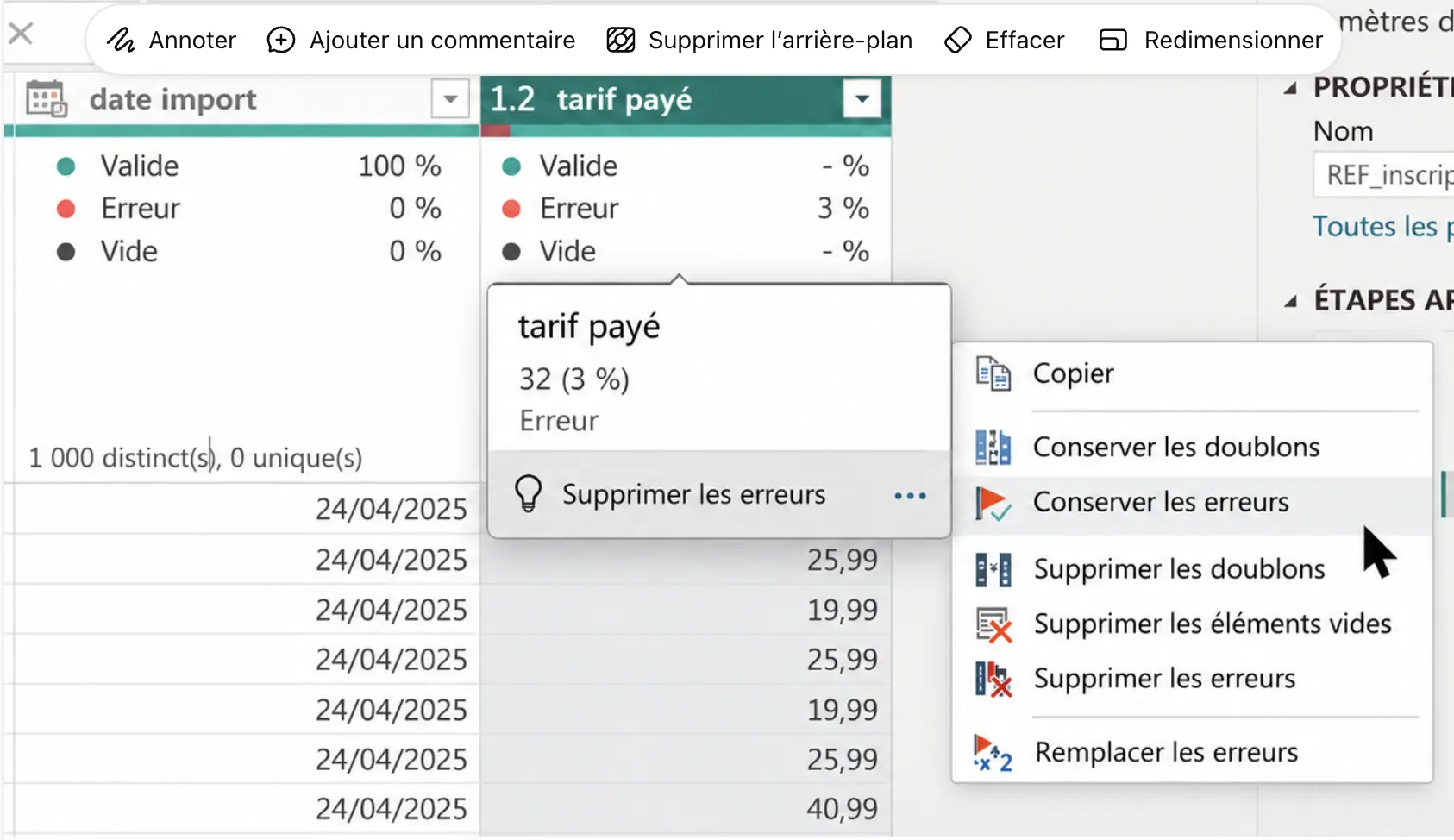Image resolution: width=1454 pixels, height=840 pixels.
Task: Click the Conserver les erreurs flag icon
Action: point(993,503)
